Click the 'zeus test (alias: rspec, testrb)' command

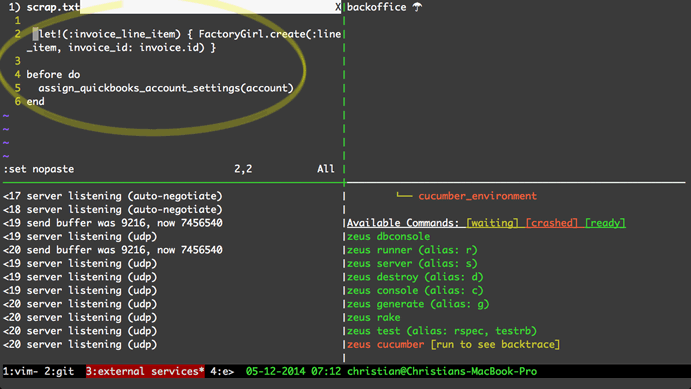[x=442, y=331]
